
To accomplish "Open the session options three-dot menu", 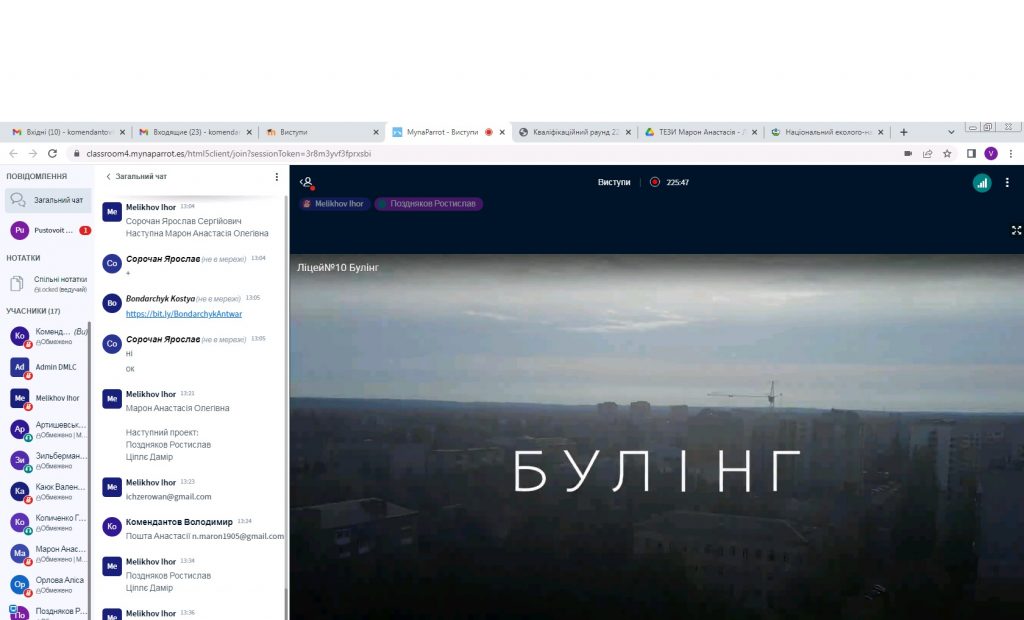I will [x=1007, y=183].
